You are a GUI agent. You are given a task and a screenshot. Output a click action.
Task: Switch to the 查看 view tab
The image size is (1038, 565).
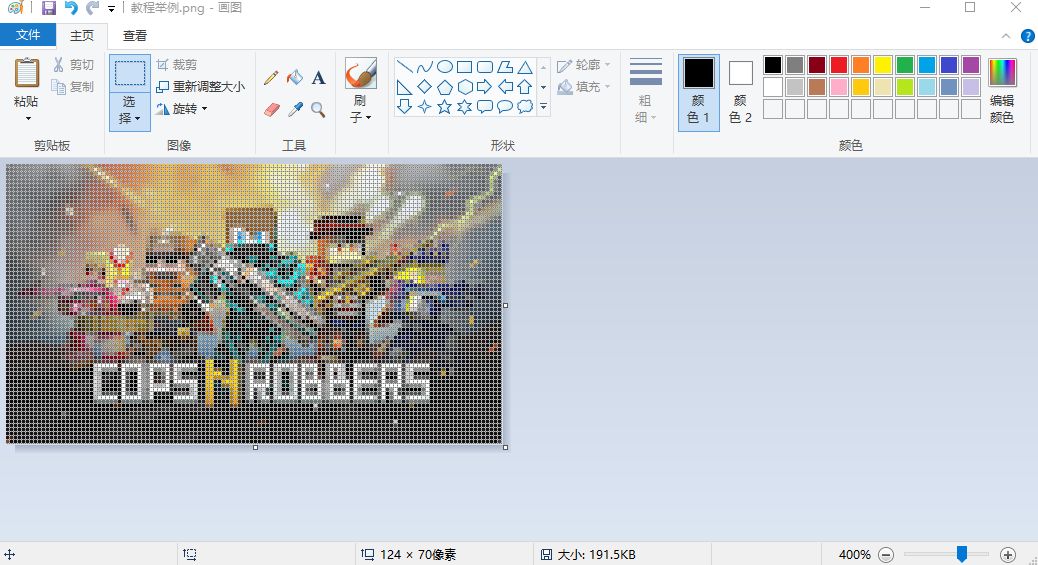[135, 35]
